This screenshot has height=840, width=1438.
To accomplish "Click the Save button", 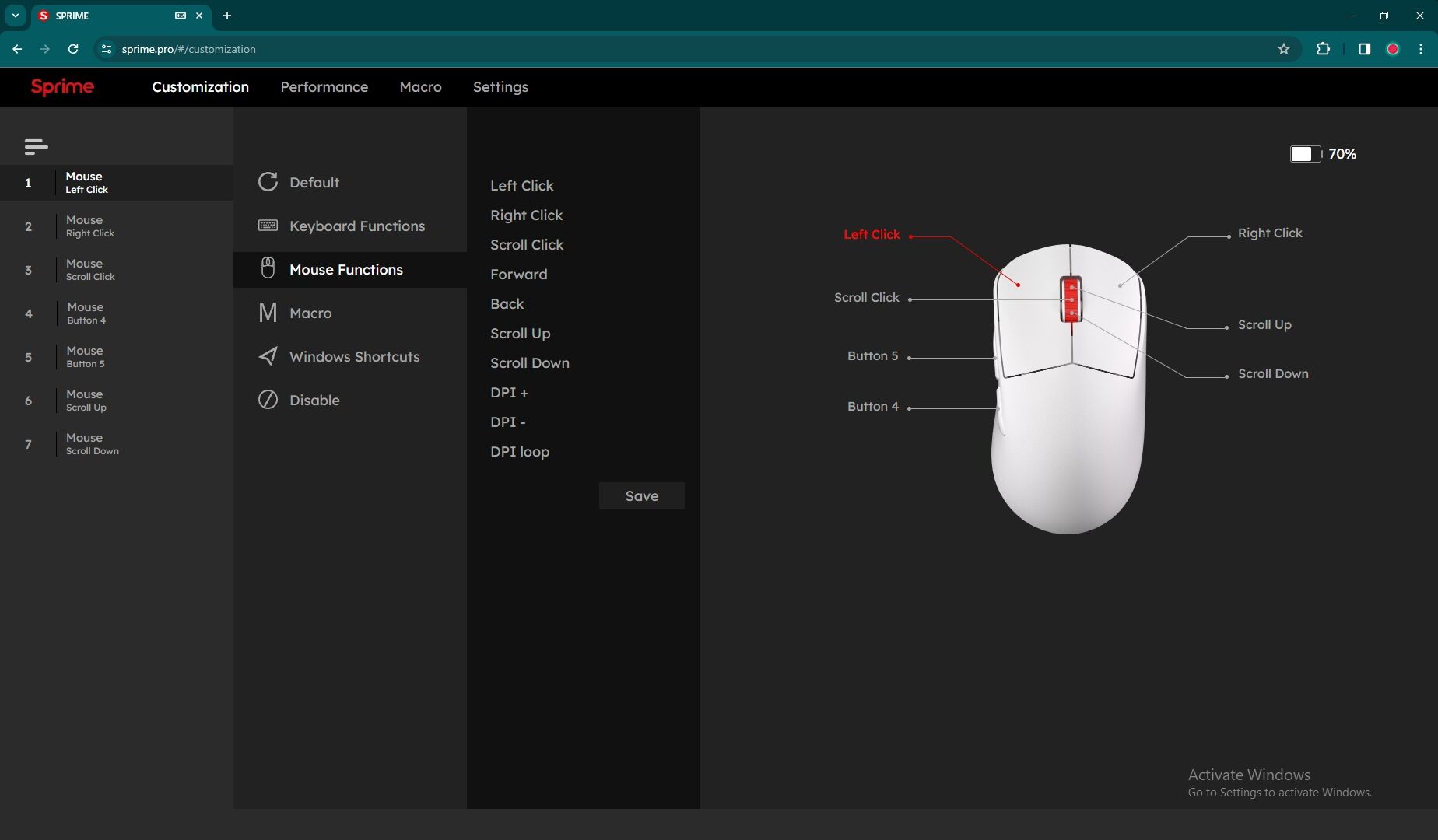I will [642, 495].
